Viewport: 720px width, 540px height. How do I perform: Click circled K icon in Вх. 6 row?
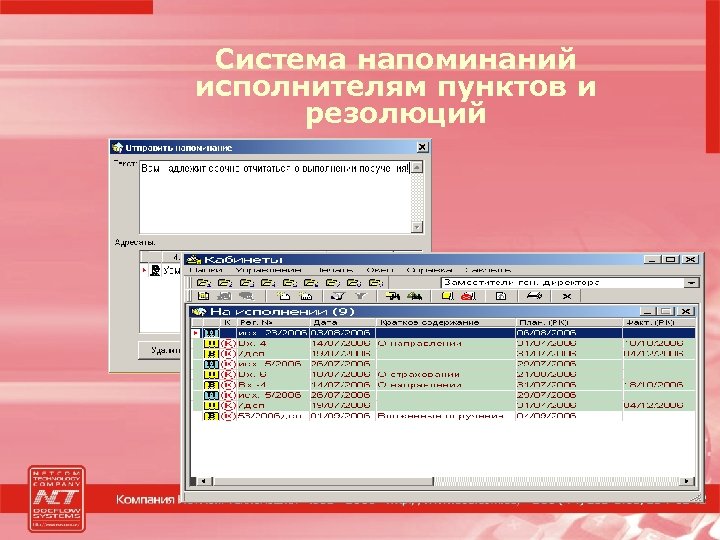click(x=228, y=374)
